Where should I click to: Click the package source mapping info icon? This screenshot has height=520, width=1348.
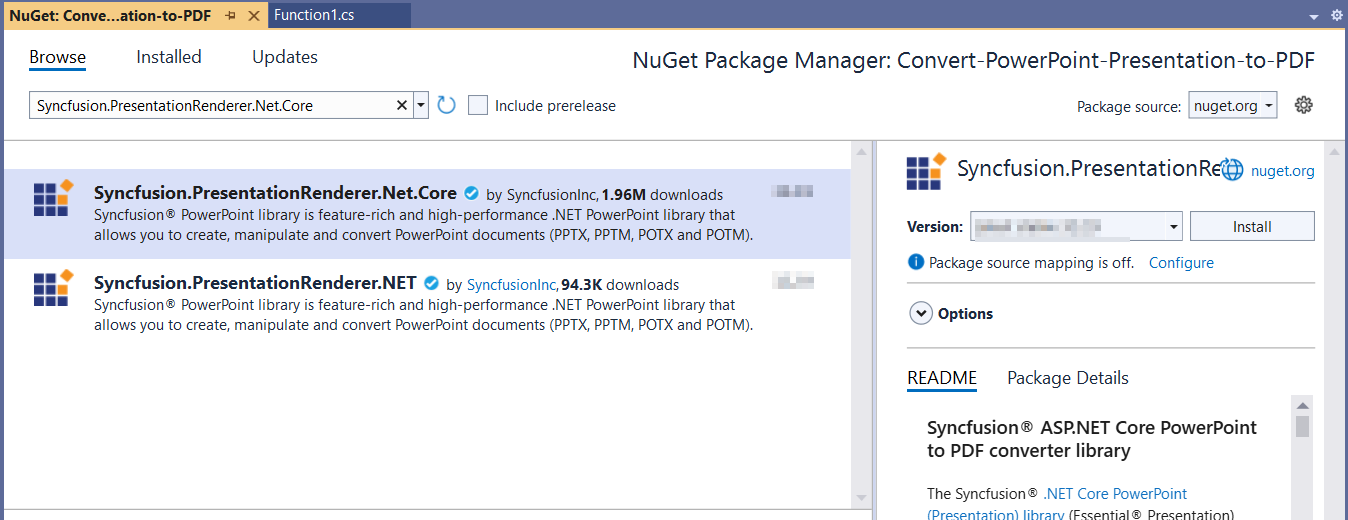point(915,262)
